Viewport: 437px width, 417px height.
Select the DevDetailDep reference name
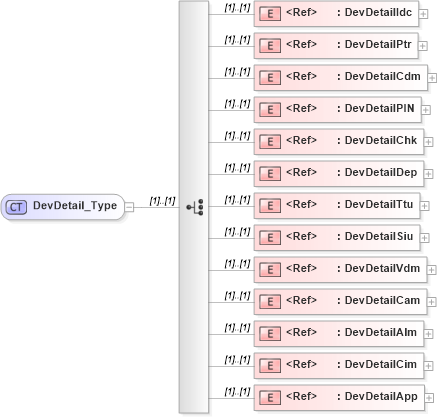pos(381,173)
